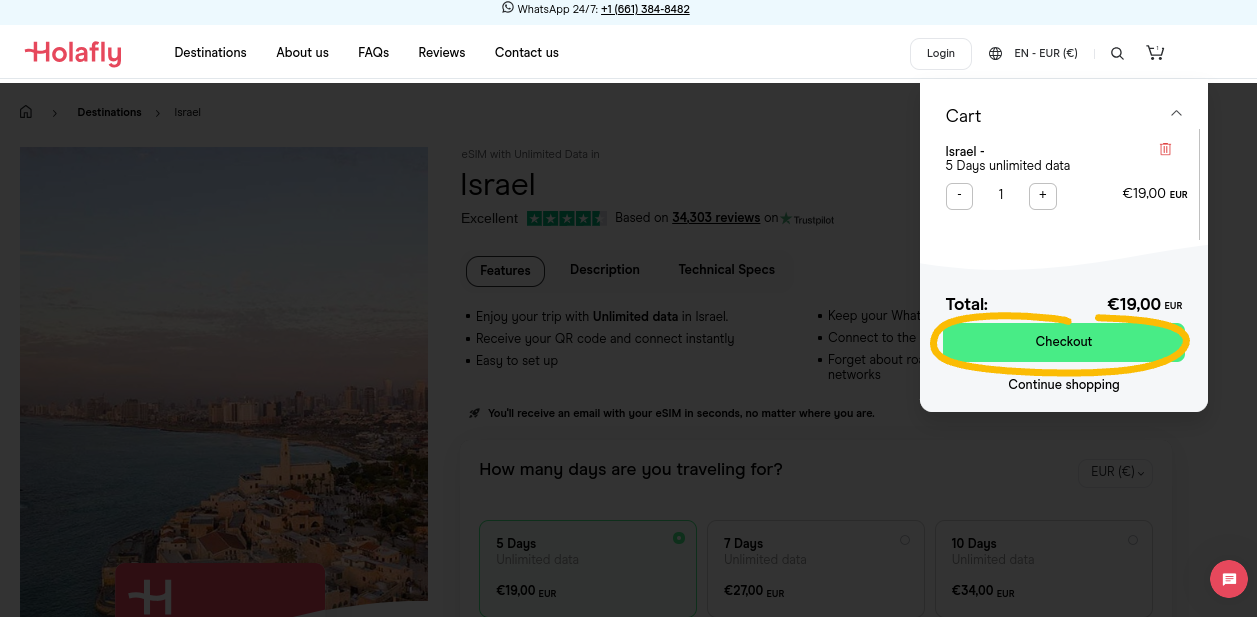Image resolution: width=1257 pixels, height=617 pixels.
Task: Open the 34,303 reviews link
Action: [716, 218]
